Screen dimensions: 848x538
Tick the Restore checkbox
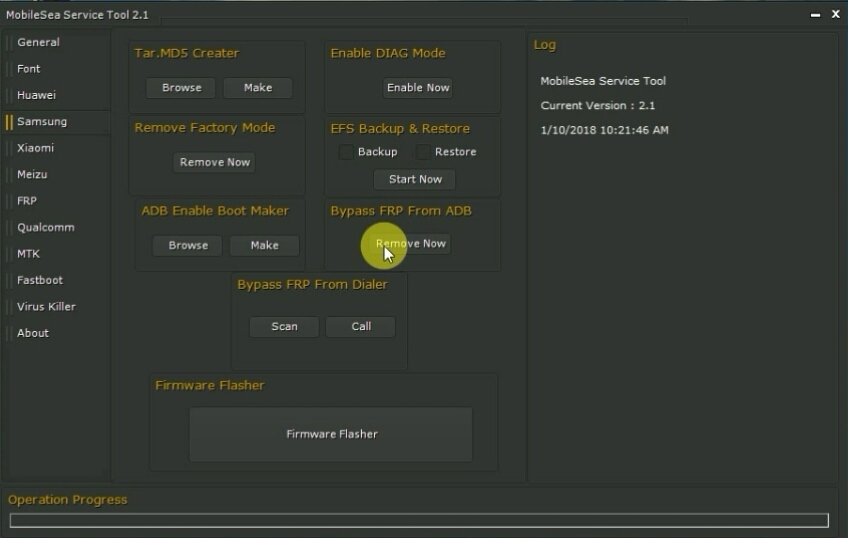coord(423,152)
